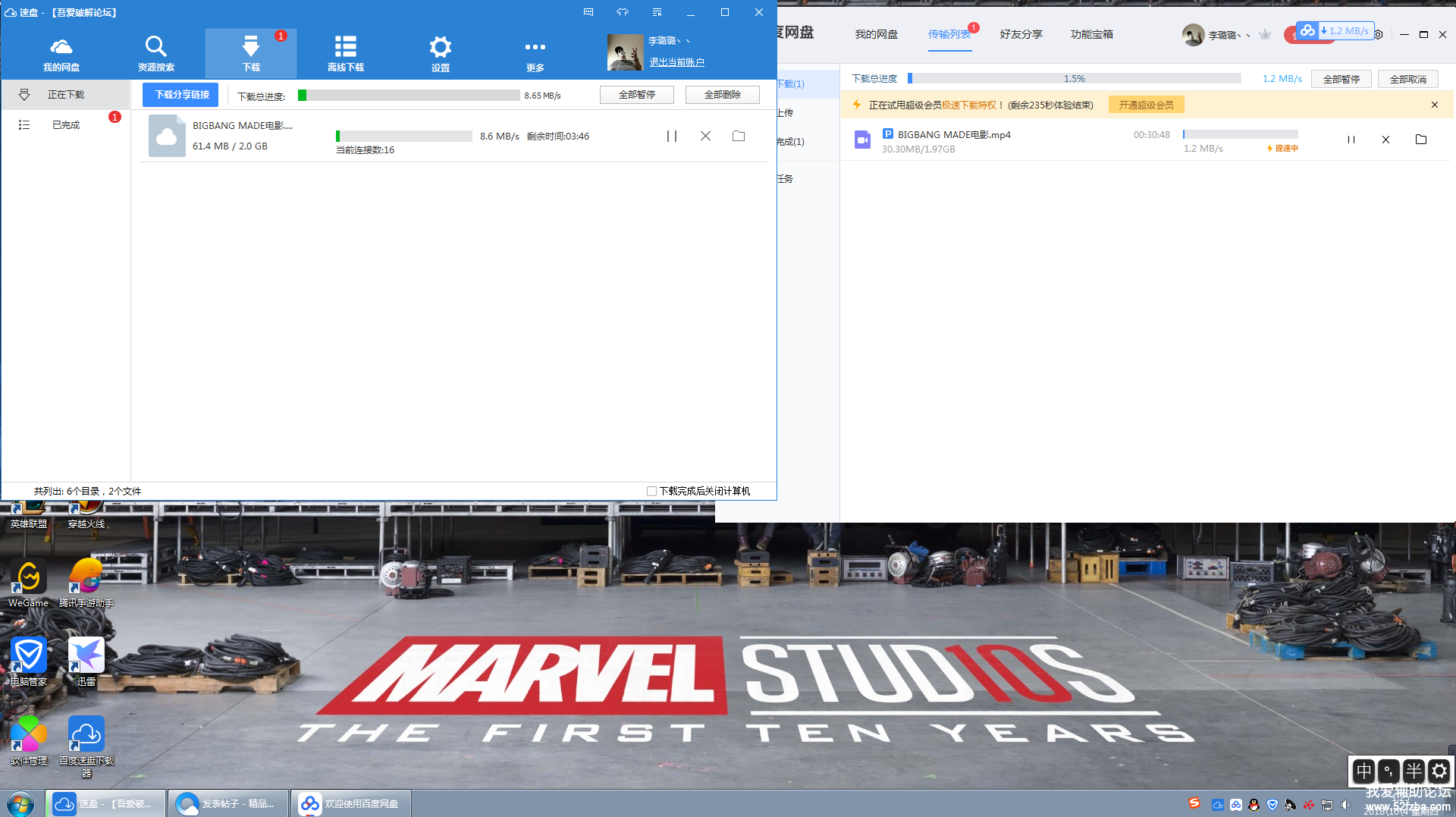Click the 速盘 total download progress bar

409,96
